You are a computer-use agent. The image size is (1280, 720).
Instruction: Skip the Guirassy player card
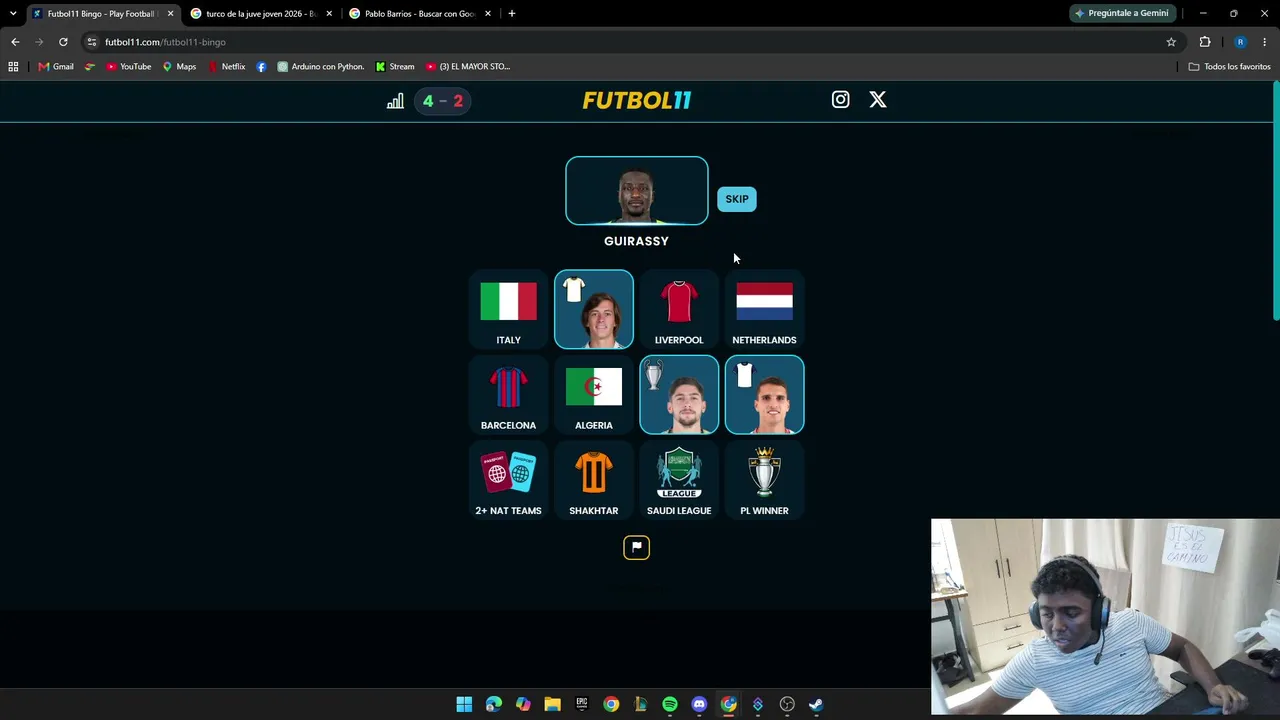pos(737,199)
